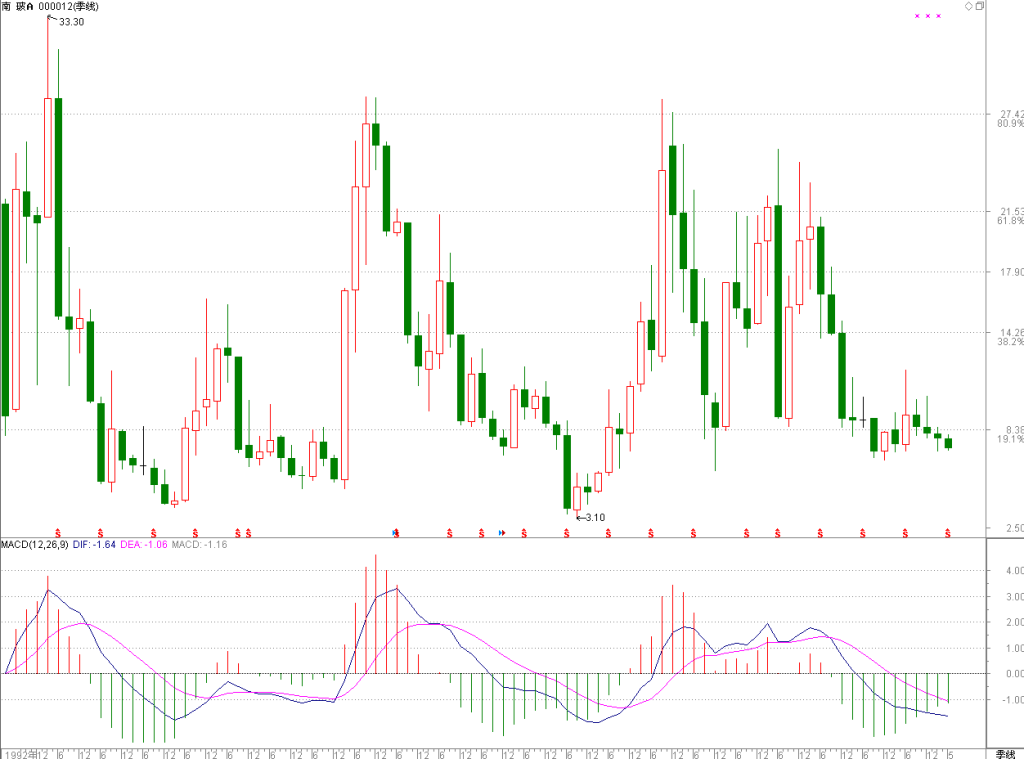The image size is (1024, 759).
Task: Click the 38.2% level at 14.26
Action: point(1010,342)
